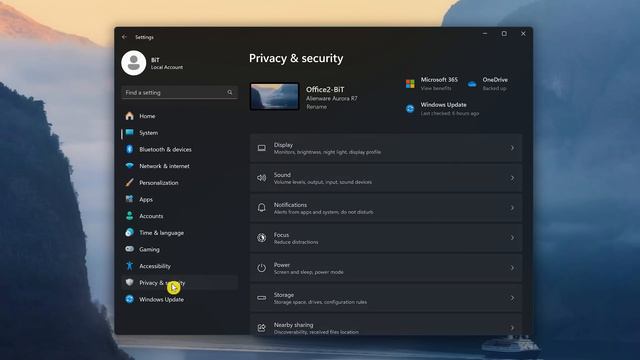The width and height of the screenshot is (640, 360).
Task: Click the Display settings title
Action: 283,145
